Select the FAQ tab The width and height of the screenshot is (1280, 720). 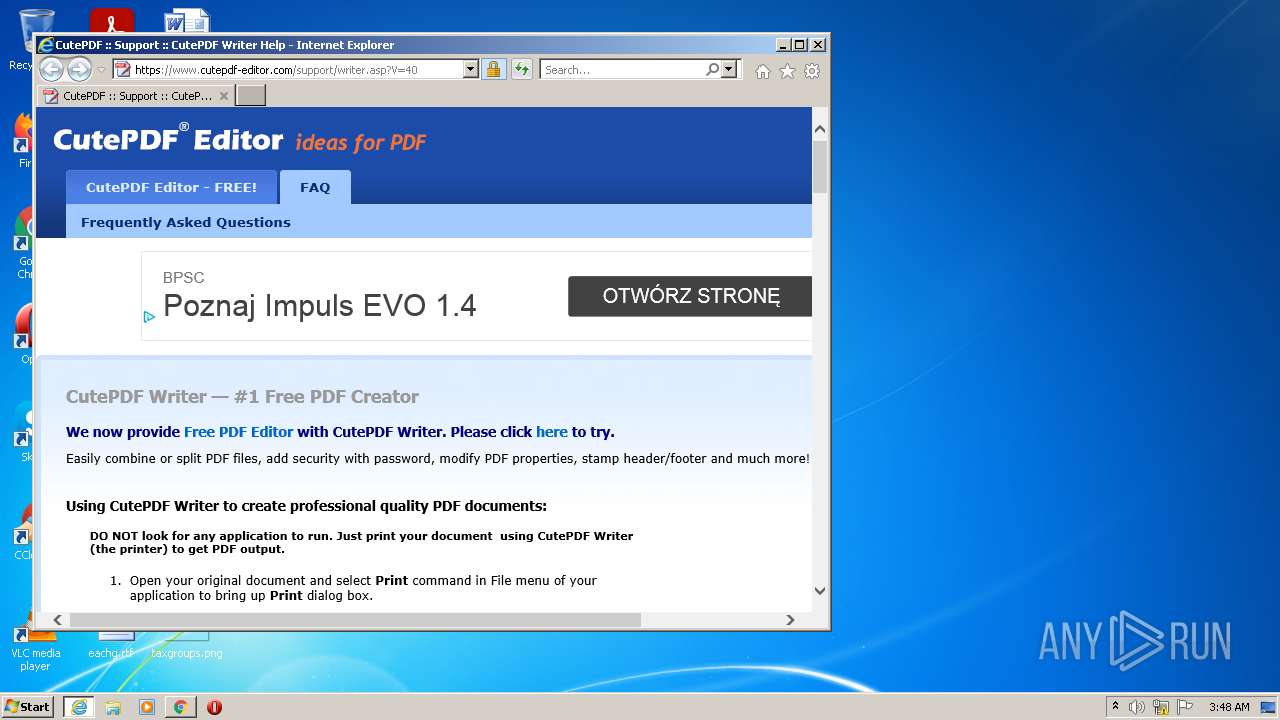click(x=315, y=187)
